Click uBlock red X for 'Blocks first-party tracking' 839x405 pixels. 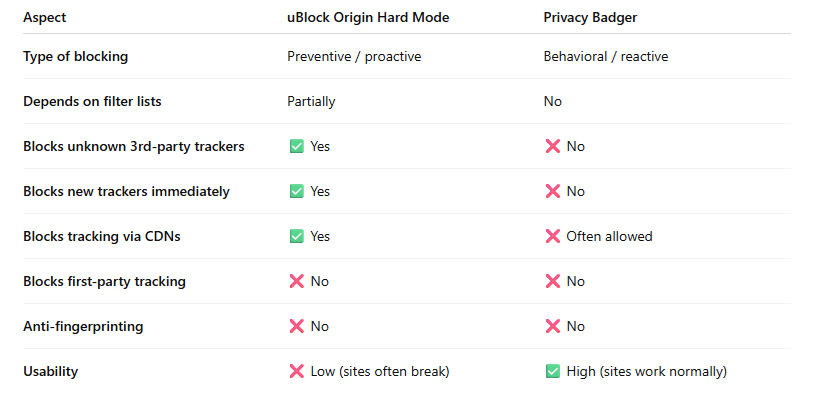coord(296,281)
